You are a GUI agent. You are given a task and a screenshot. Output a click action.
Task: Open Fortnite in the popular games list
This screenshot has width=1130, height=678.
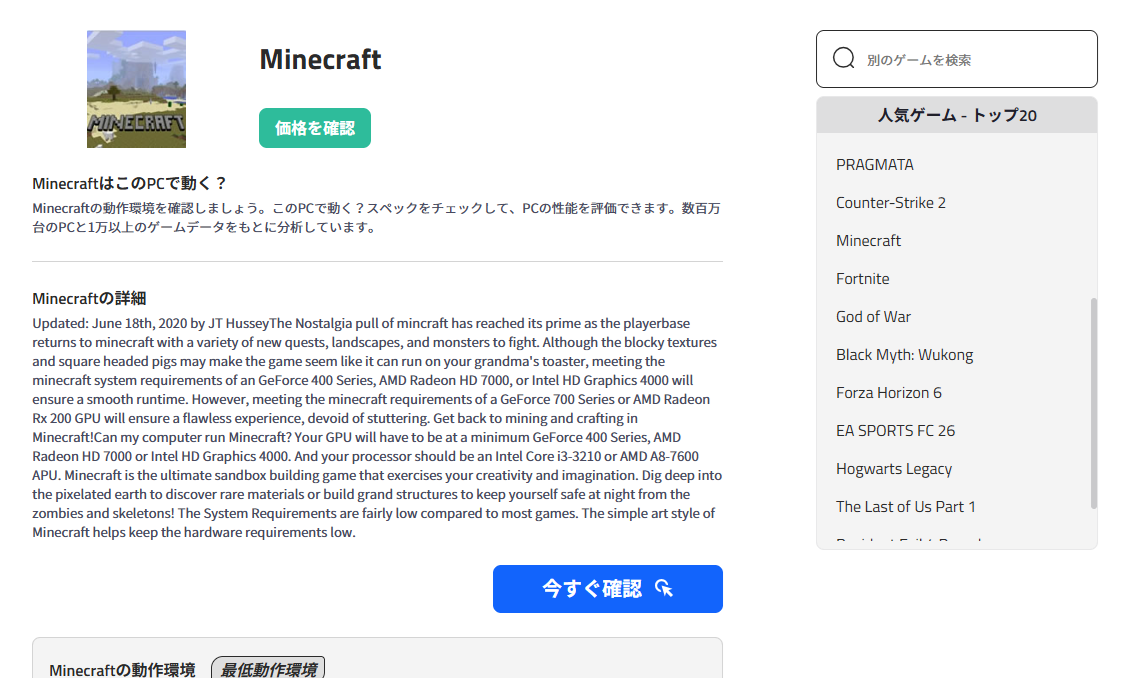(862, 279)
